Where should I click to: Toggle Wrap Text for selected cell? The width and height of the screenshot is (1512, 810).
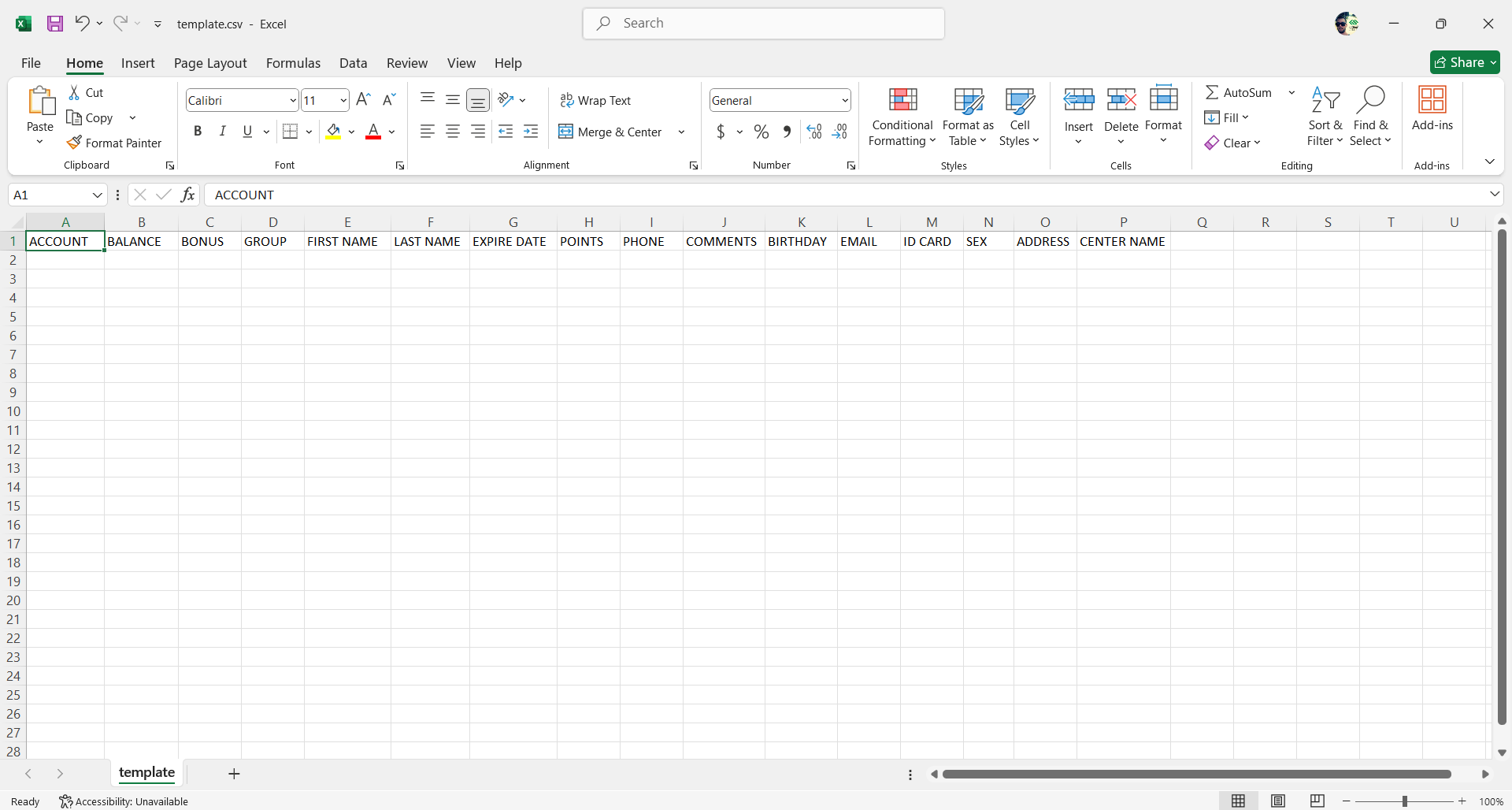click(595, 100)
